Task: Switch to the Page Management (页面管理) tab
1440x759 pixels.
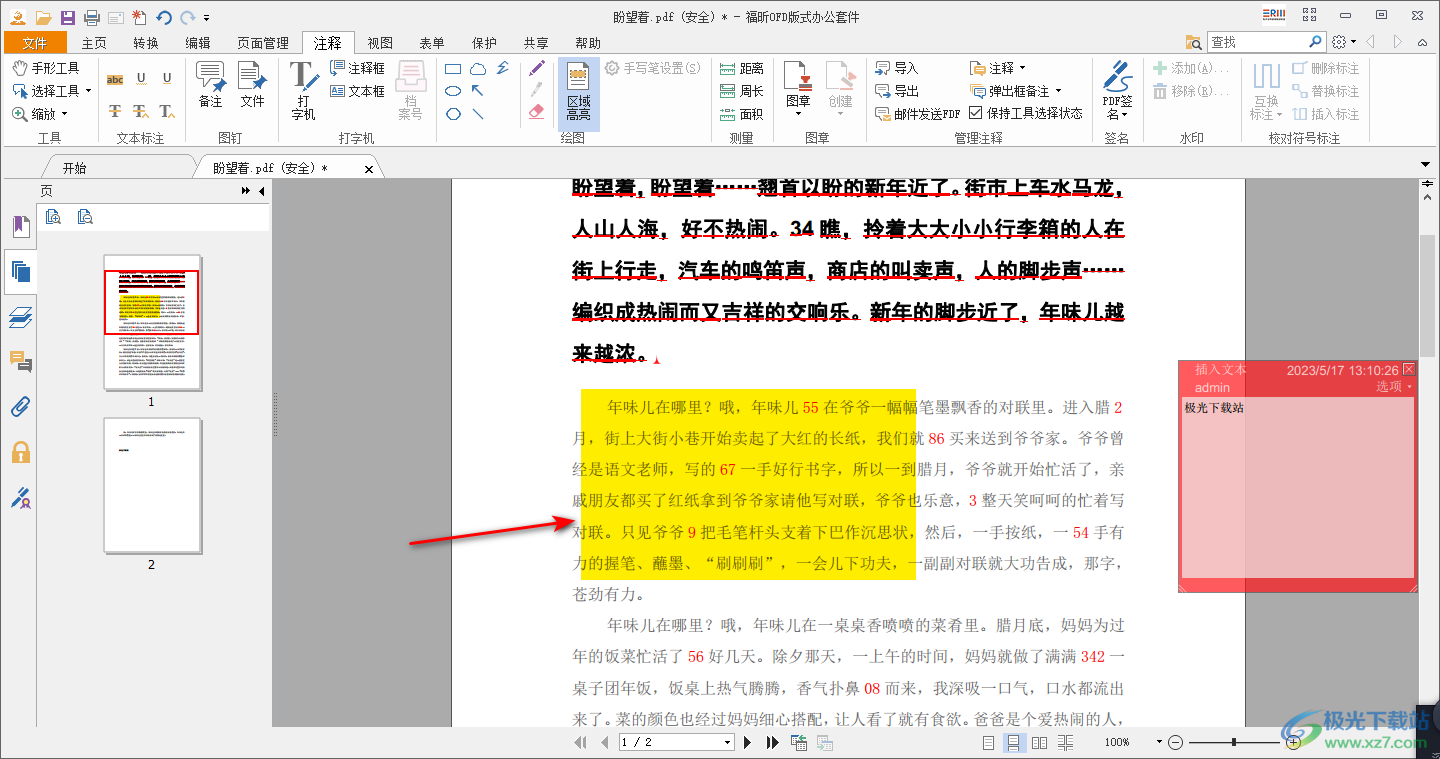Action: click(263, 43)
